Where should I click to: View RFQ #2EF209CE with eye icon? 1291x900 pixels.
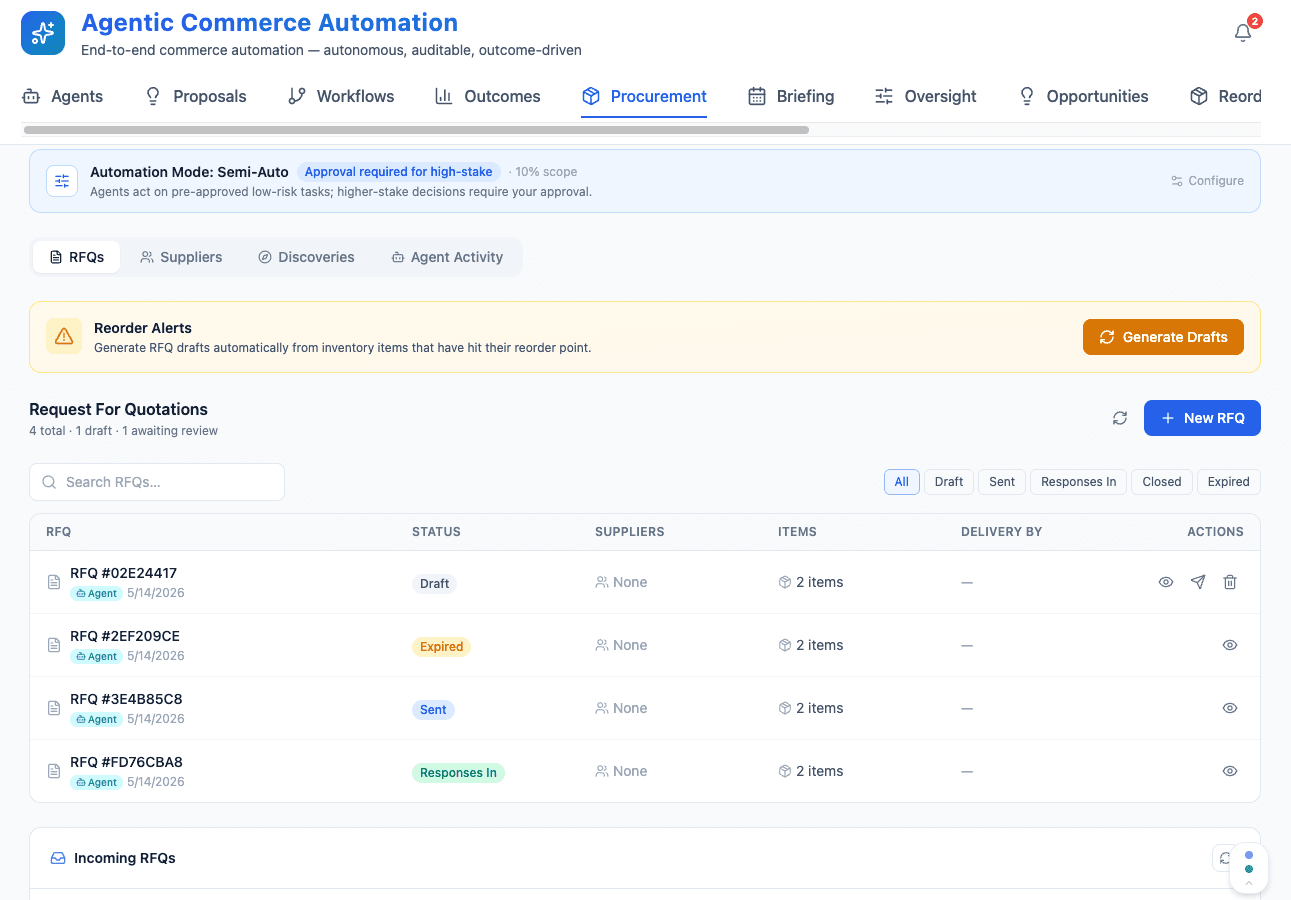point(1230,645)
